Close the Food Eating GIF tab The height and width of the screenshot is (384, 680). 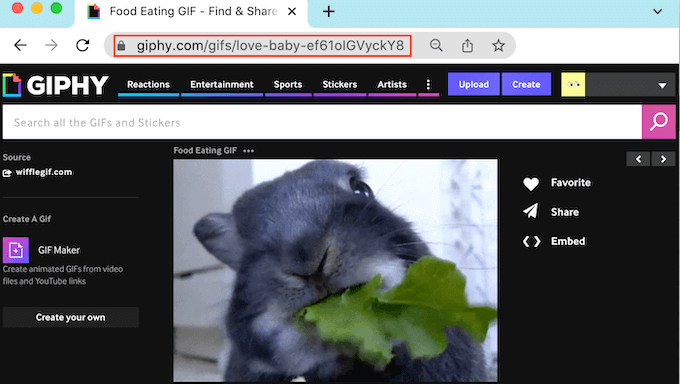[292, 12]
